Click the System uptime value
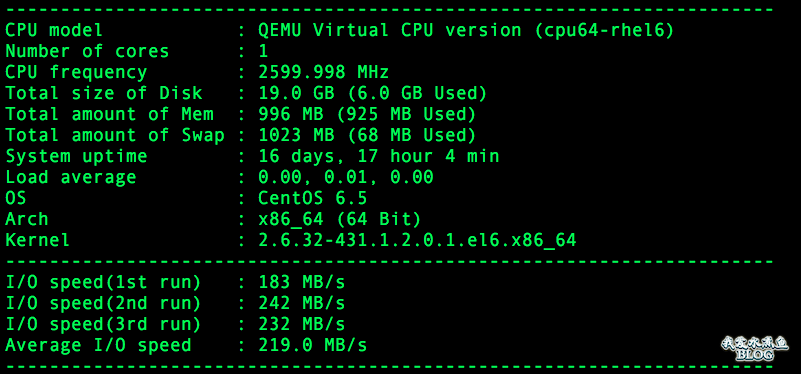Screen dimensions: 801x374 (379, 156)
